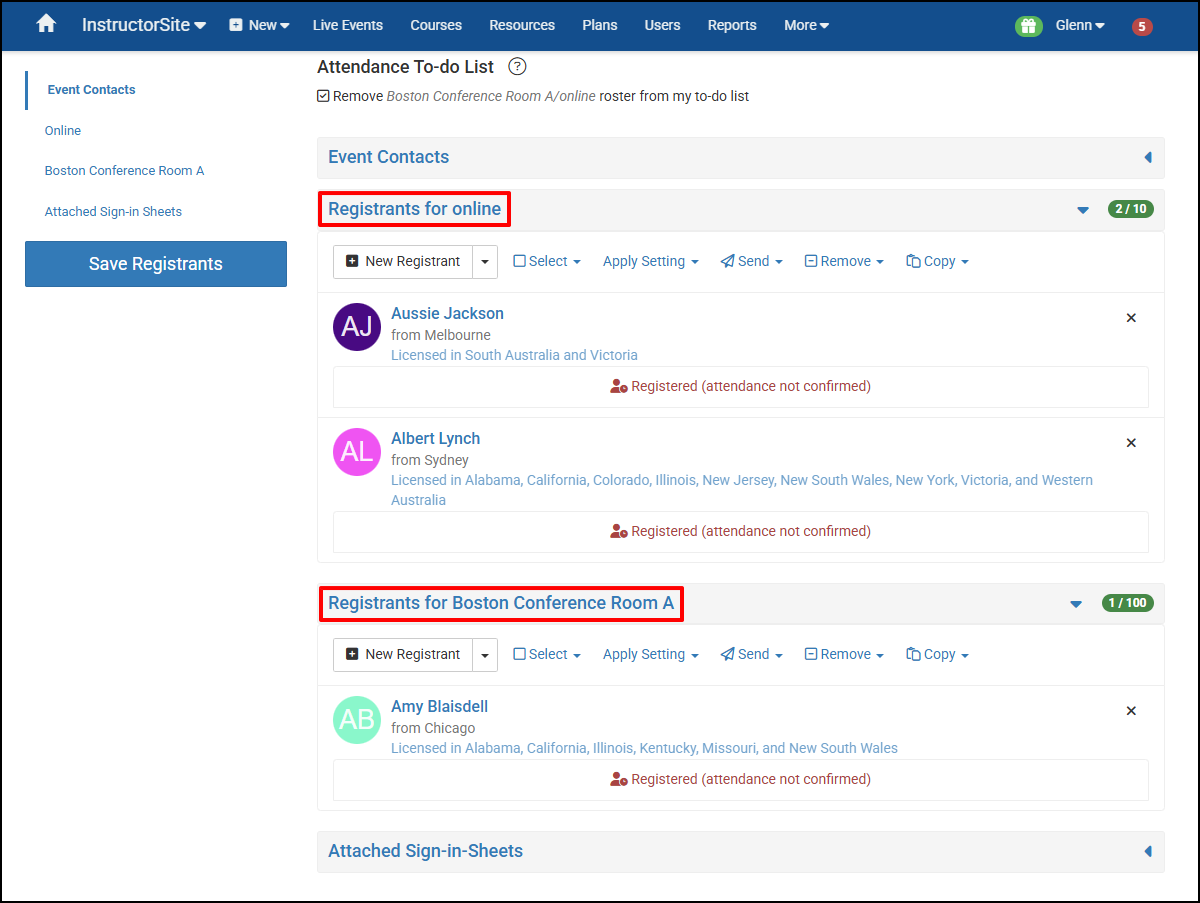This screenshot has height=903, width=1200.
Task: Click Licensed in South Australia and Victoria link
Action: (x=514, y=355)
